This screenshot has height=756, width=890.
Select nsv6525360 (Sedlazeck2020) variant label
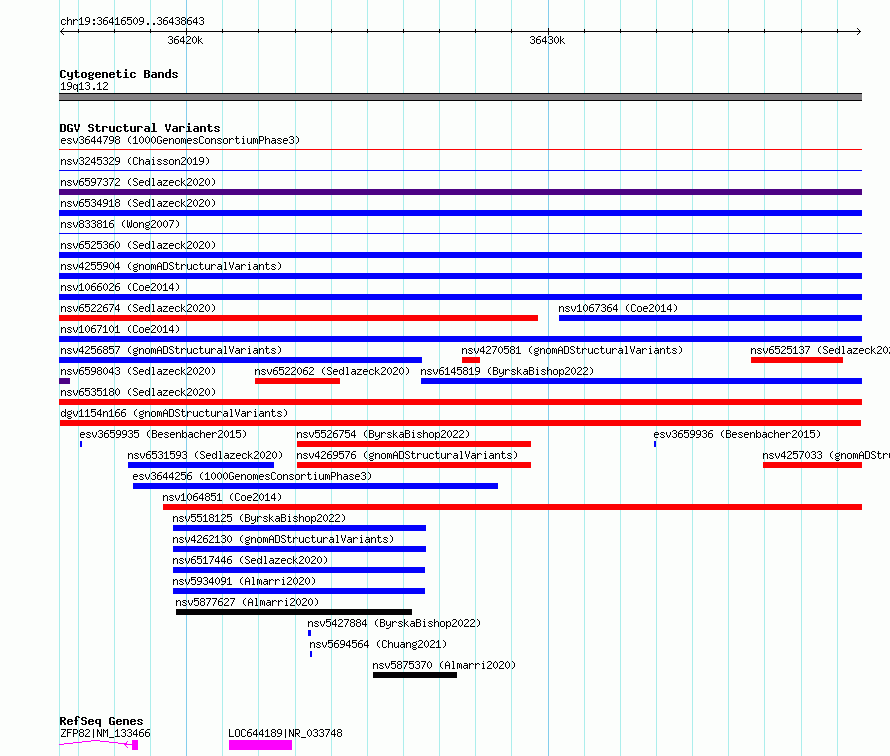[x=138, y=245]
